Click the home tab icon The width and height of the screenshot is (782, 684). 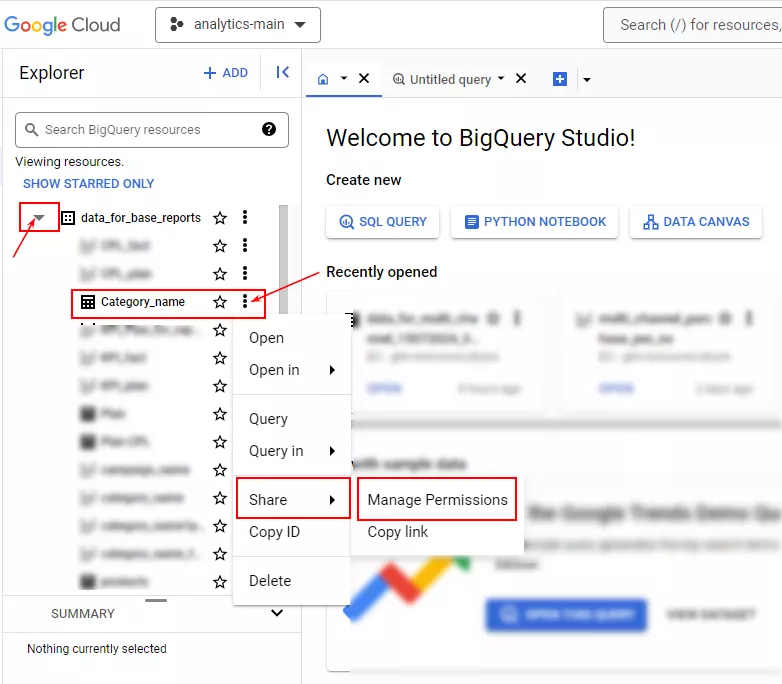[x=323, y=79]
